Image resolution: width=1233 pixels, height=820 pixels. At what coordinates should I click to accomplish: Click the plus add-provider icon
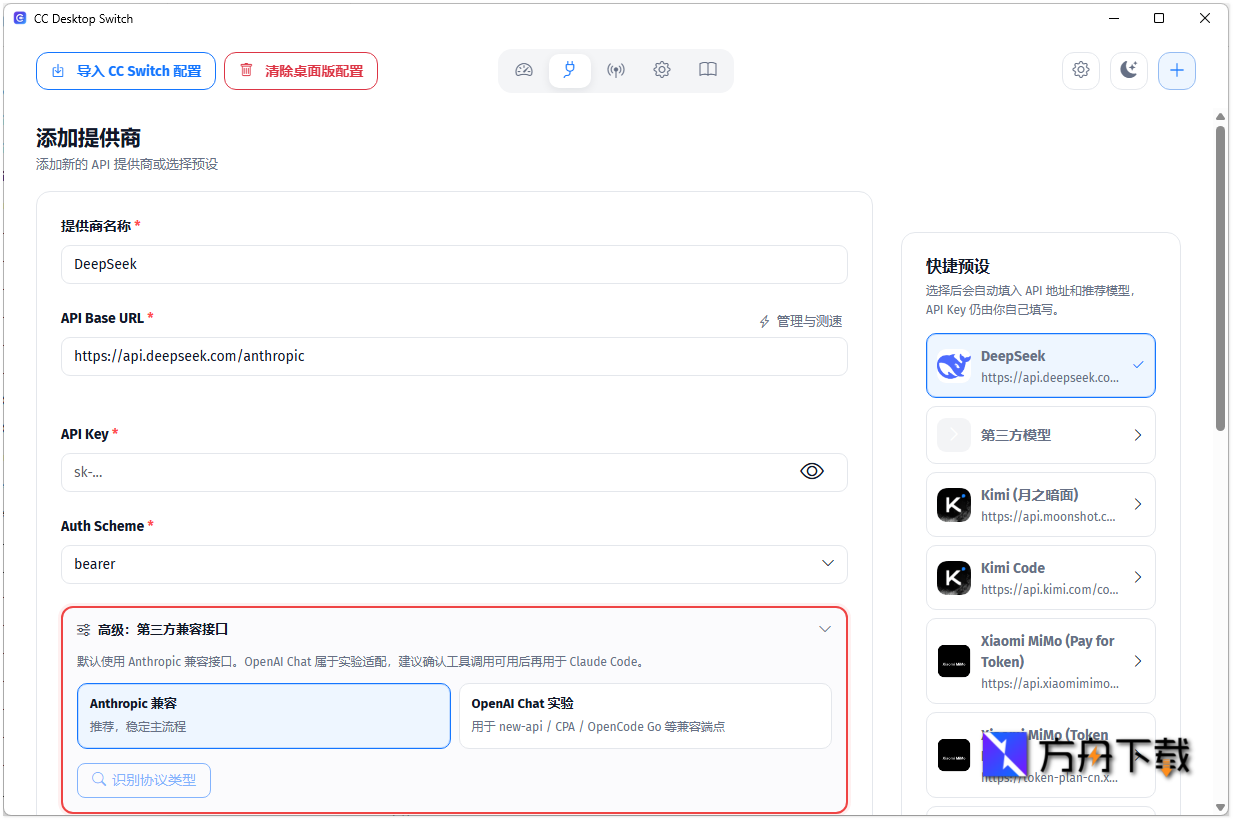(x=1177, y=70)
